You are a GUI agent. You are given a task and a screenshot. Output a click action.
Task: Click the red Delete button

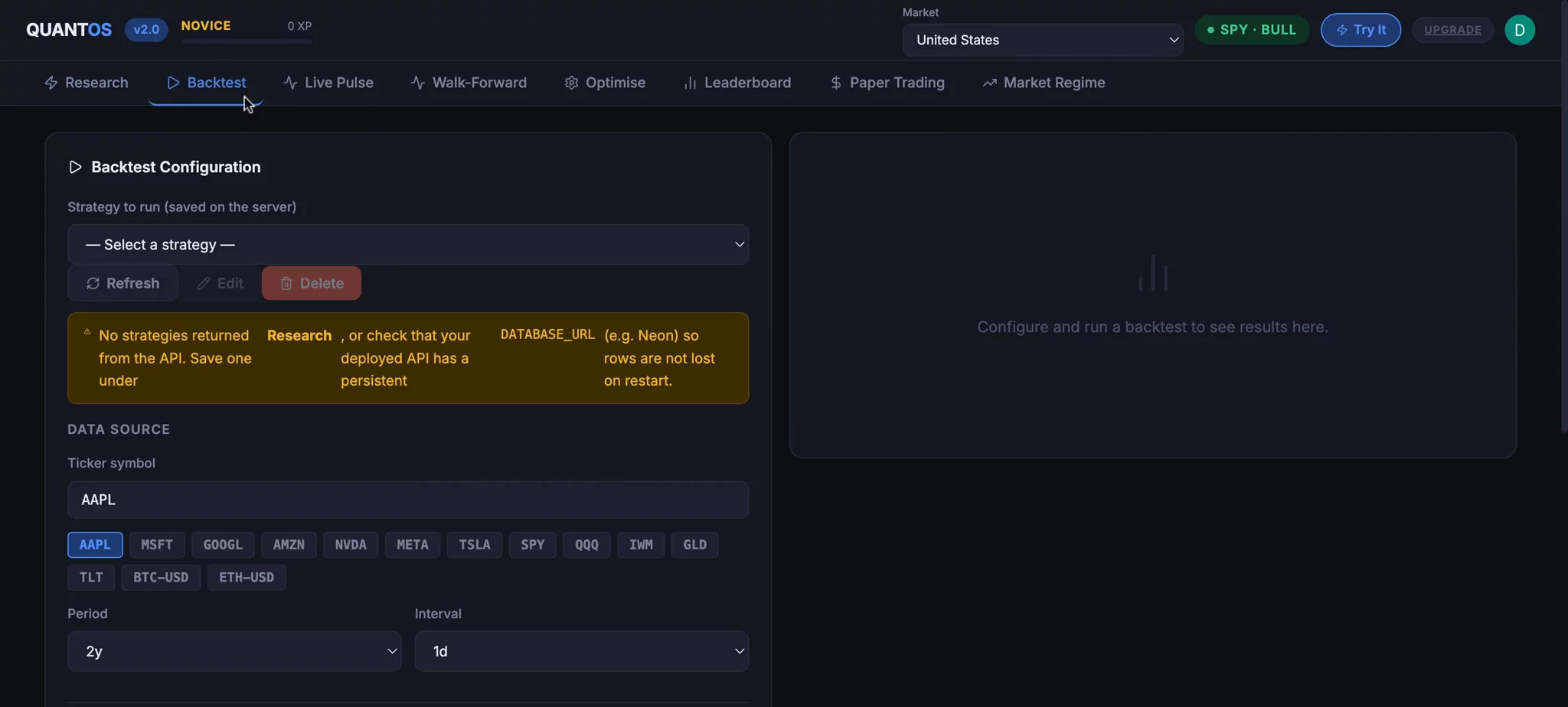312,284
